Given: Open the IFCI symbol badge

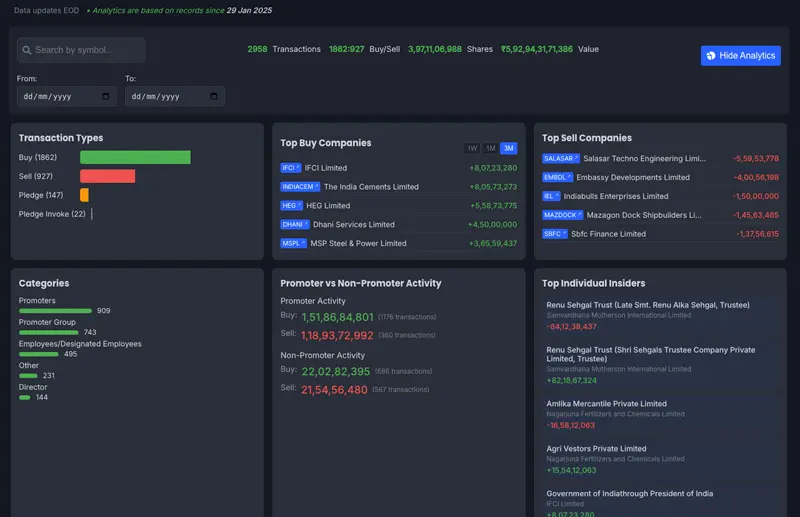Looking at the screenshot, I should [291, 168].
